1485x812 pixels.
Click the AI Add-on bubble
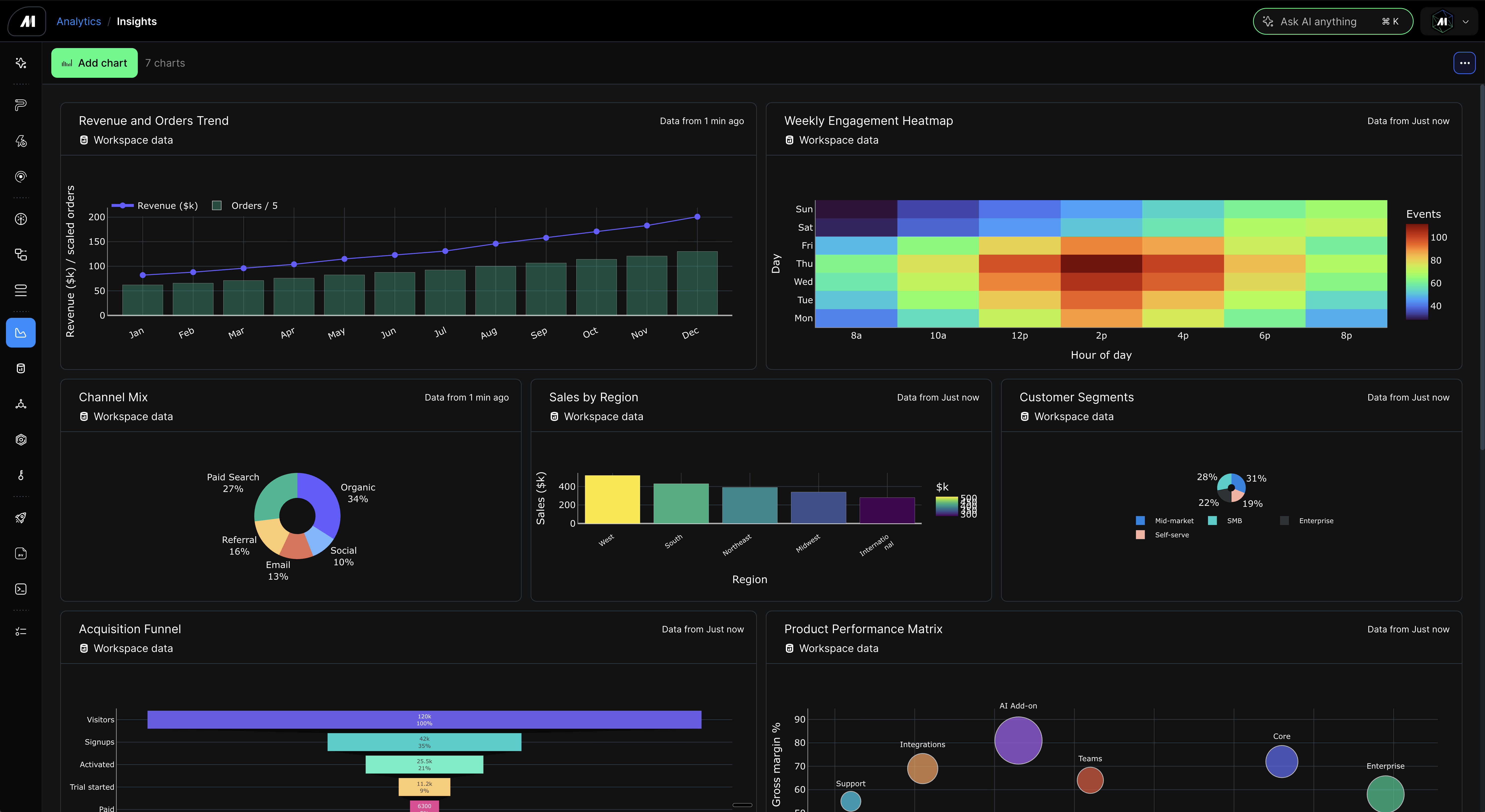click(1018, 741)
